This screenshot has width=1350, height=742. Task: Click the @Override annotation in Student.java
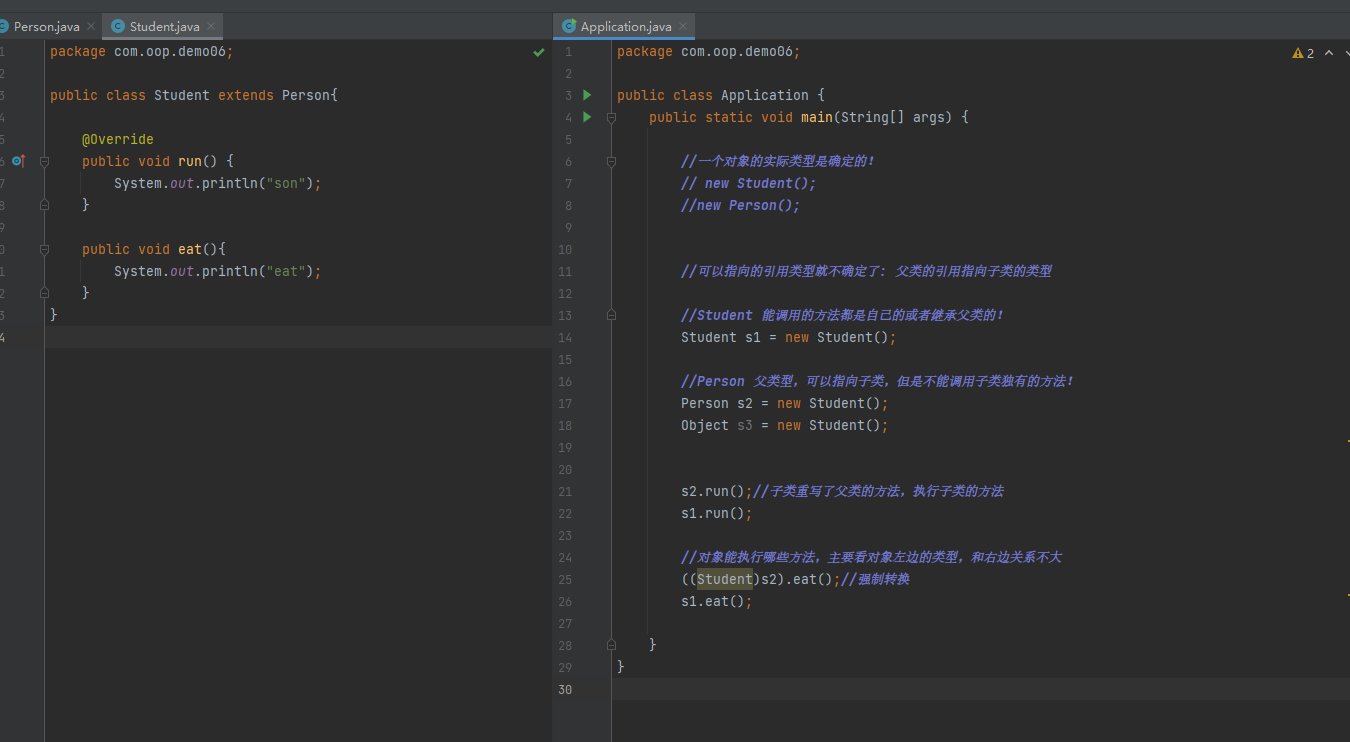click(117, 139)
